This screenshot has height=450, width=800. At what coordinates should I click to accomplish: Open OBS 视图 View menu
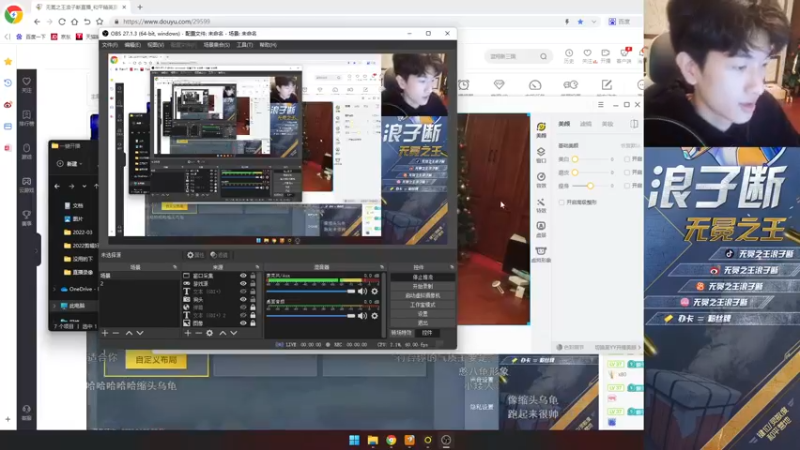(x=156, y=45)
